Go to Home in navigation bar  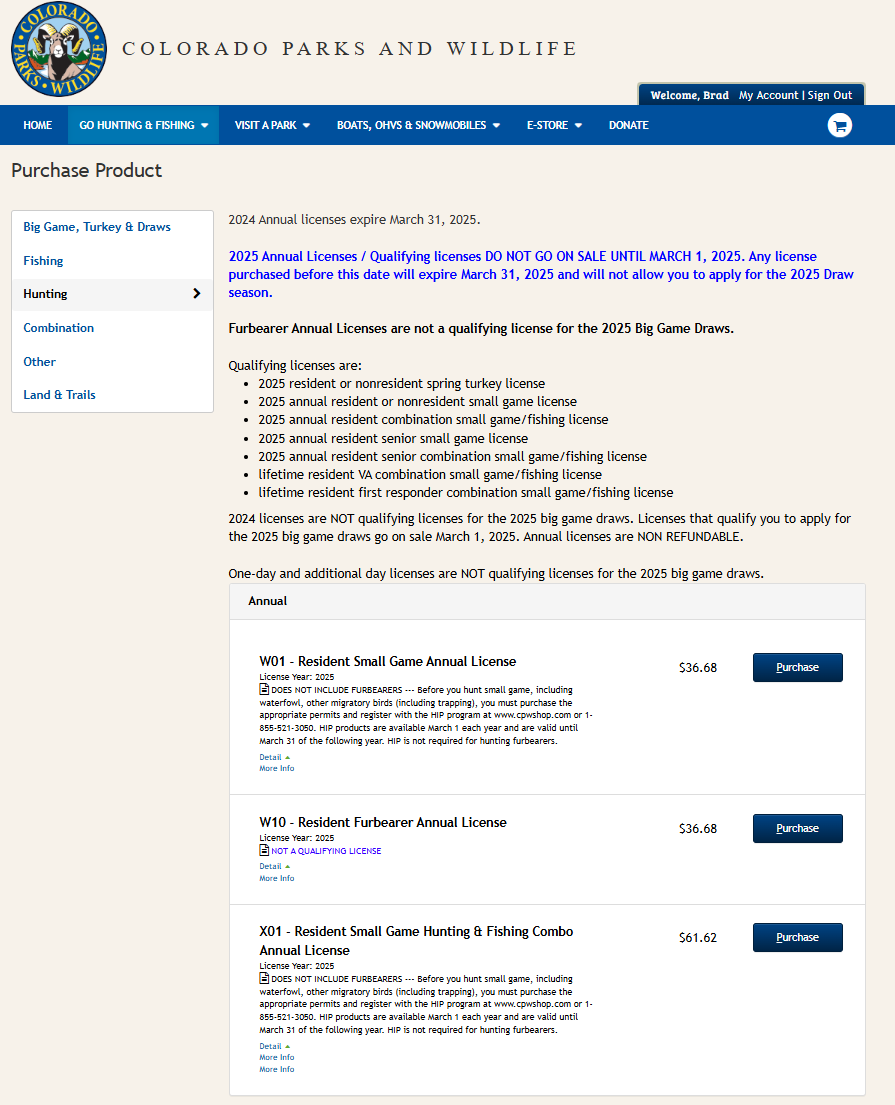pos(37,125)
